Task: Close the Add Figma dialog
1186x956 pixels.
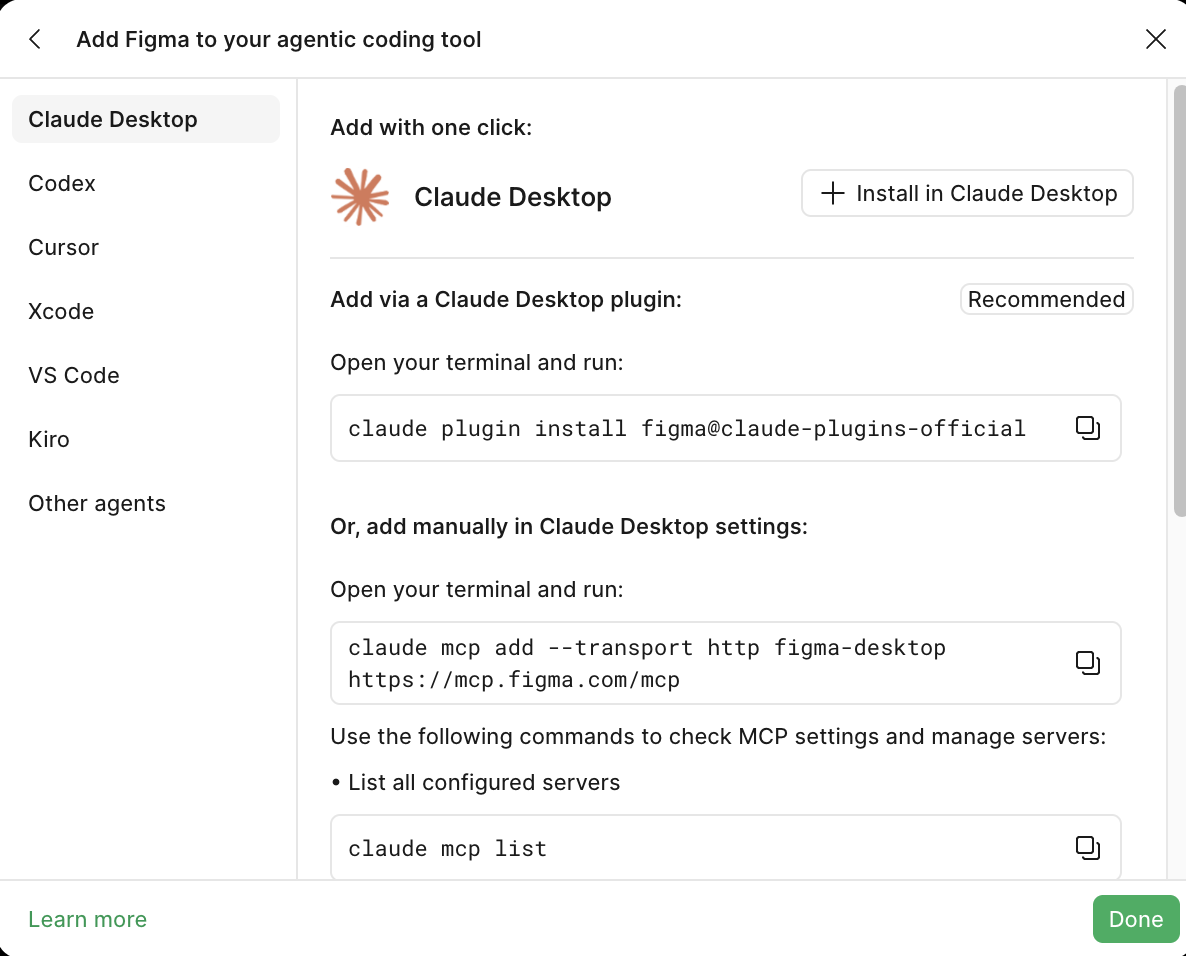Action: 1155,39
